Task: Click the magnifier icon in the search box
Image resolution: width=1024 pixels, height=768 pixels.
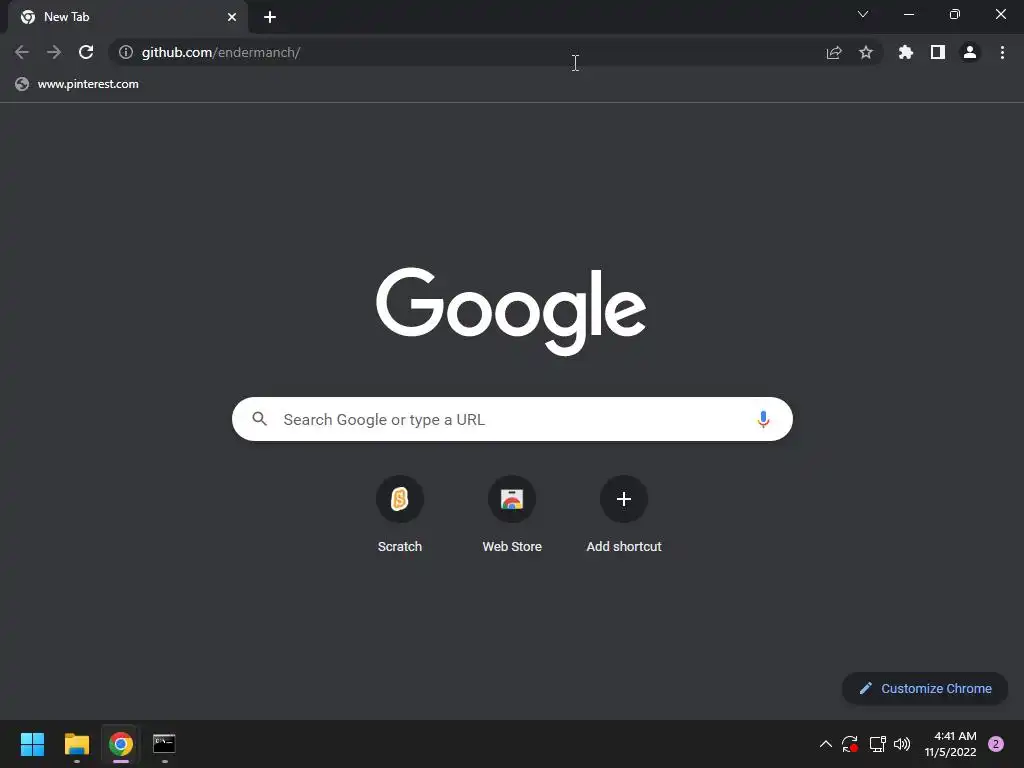Action: click(x=260, y=419)
